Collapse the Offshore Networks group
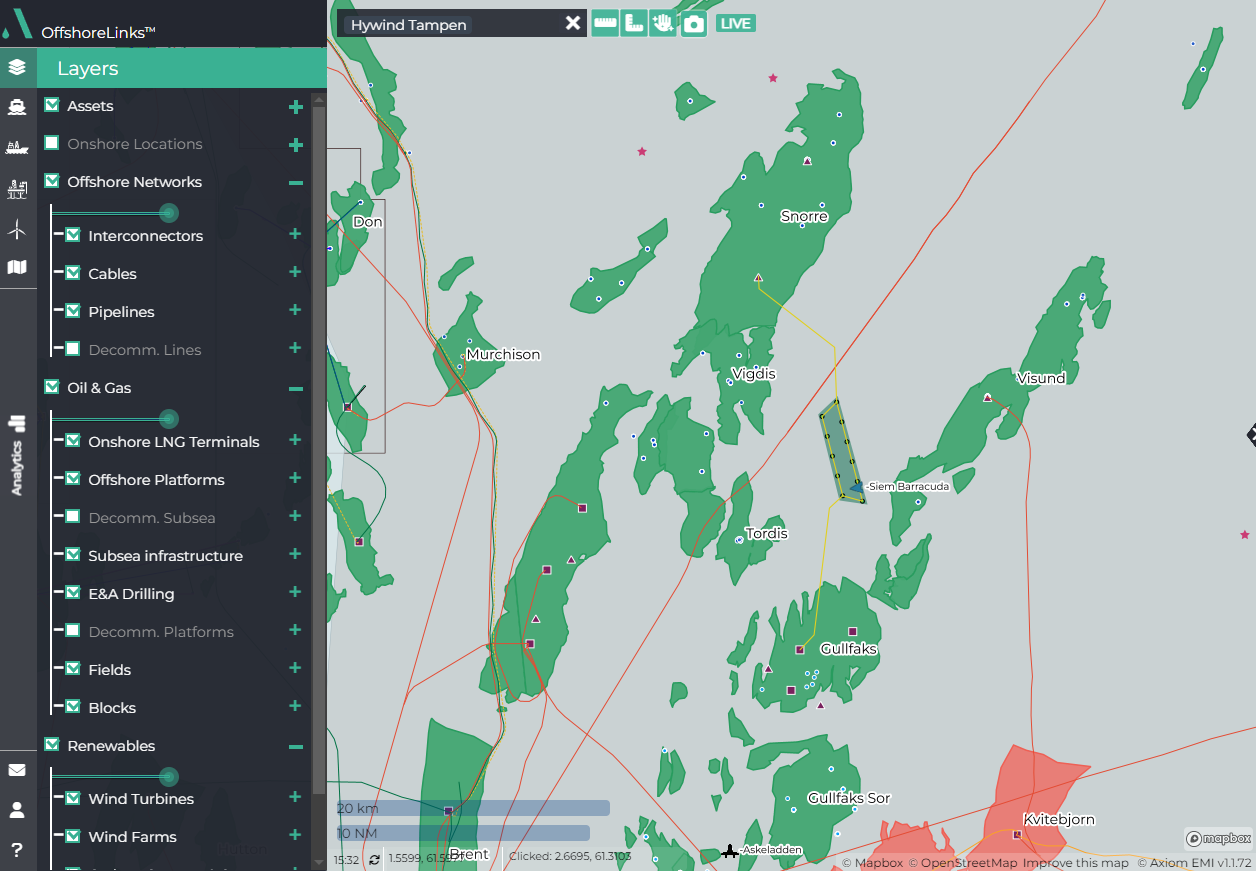The width and height of the screenshot is (1256, 871). coord(295,182)
